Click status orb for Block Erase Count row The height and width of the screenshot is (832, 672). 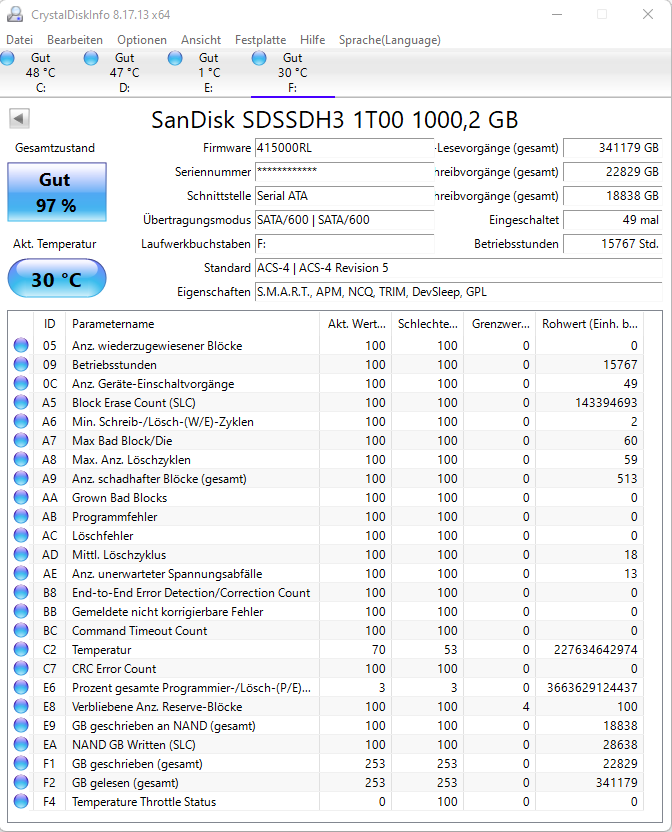[21, 403]
